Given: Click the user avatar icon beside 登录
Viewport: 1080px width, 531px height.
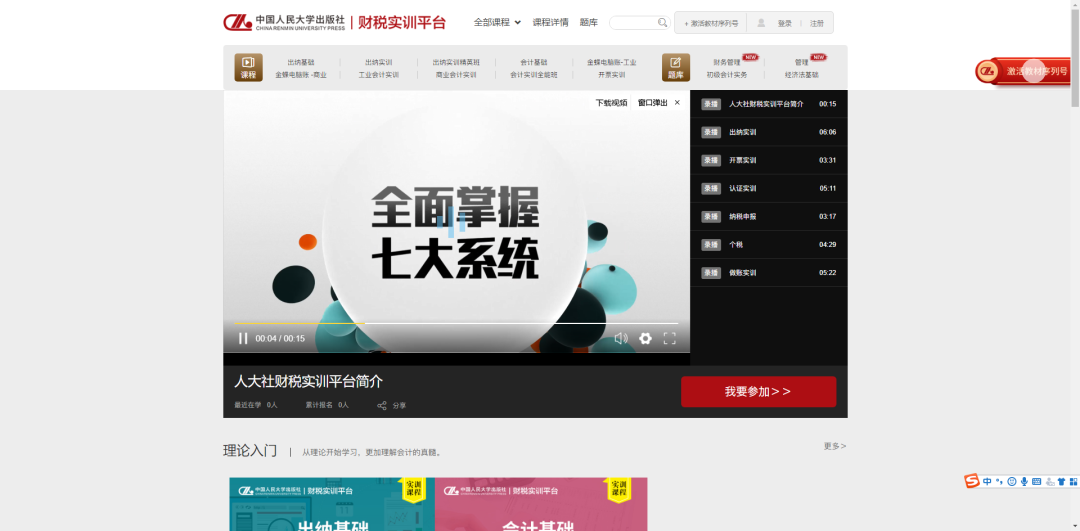Looking at the screenshot, I should pyautogui.click(x=761, y=23).
